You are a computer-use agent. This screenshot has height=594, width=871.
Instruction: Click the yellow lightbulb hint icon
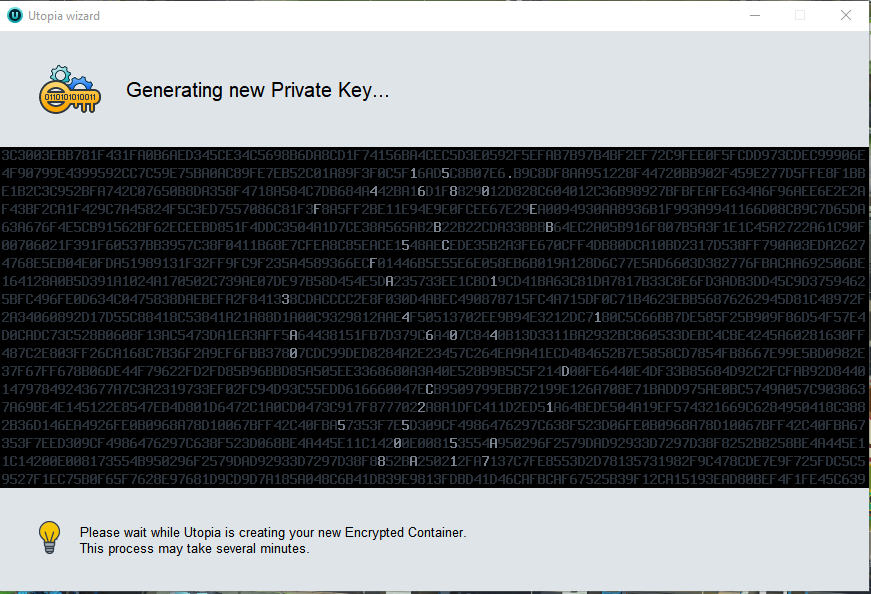(50, 537)
